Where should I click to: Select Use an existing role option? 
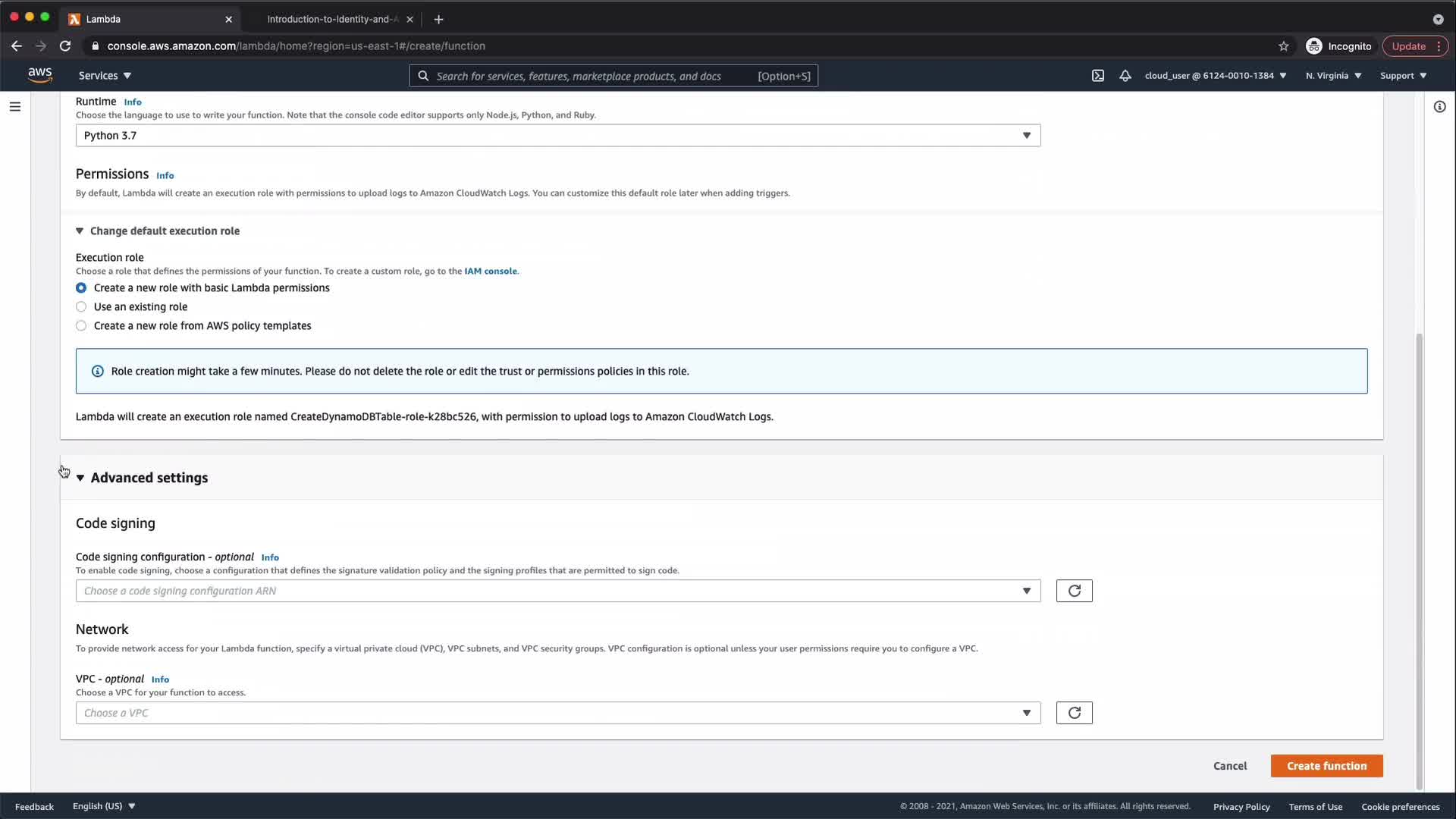[81, 307]
